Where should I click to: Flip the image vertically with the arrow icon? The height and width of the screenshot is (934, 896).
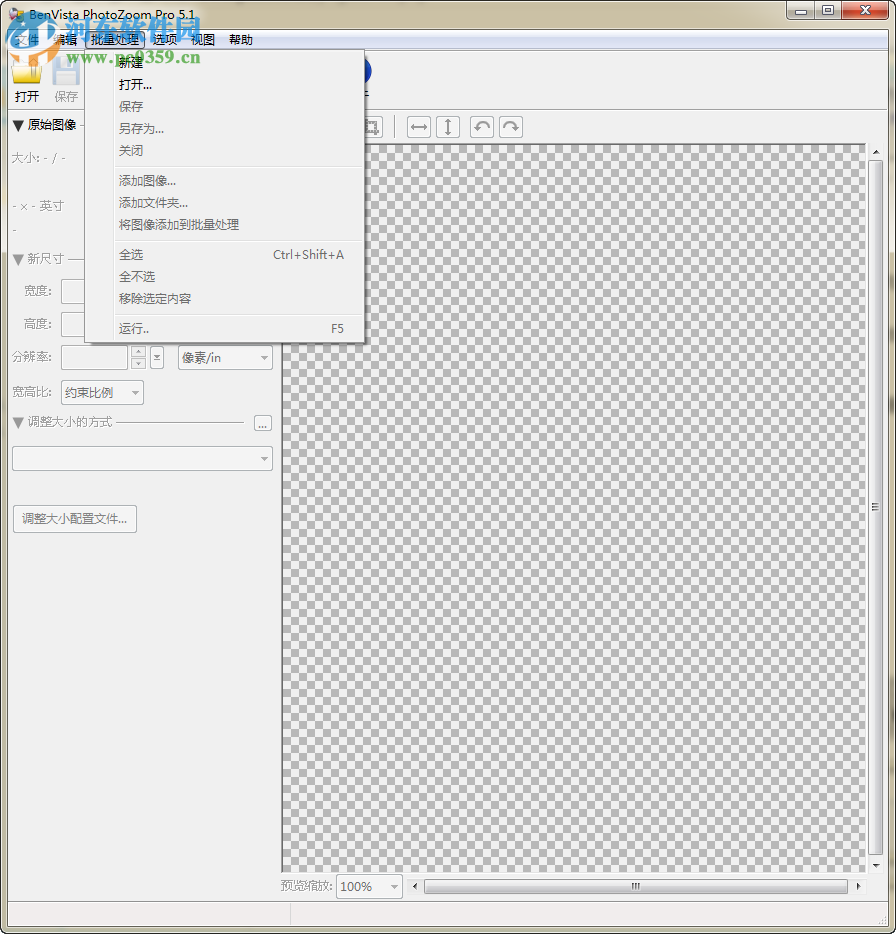pos(447,127)
